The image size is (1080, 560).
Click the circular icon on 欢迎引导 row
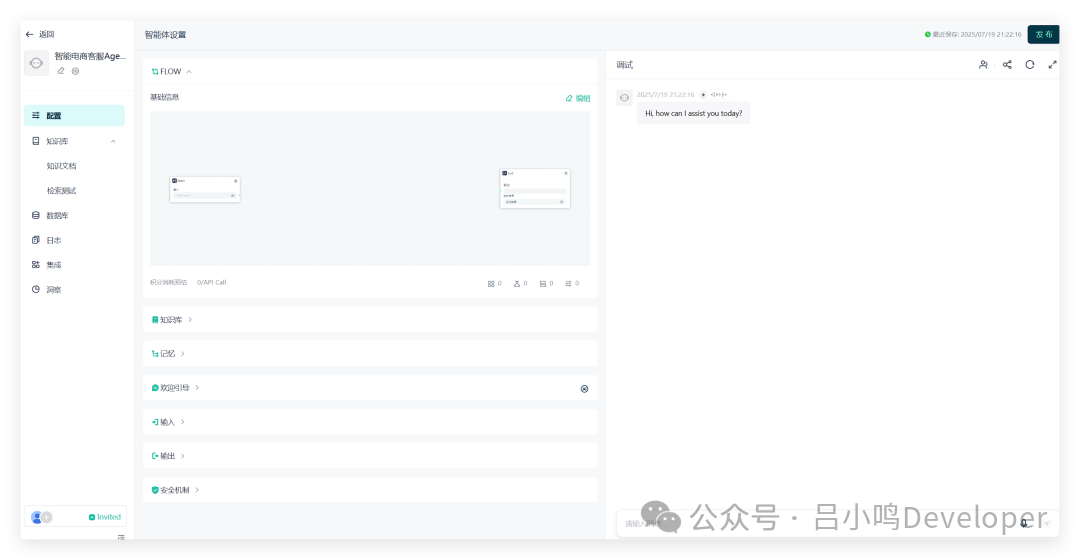[x=584, y=388]
